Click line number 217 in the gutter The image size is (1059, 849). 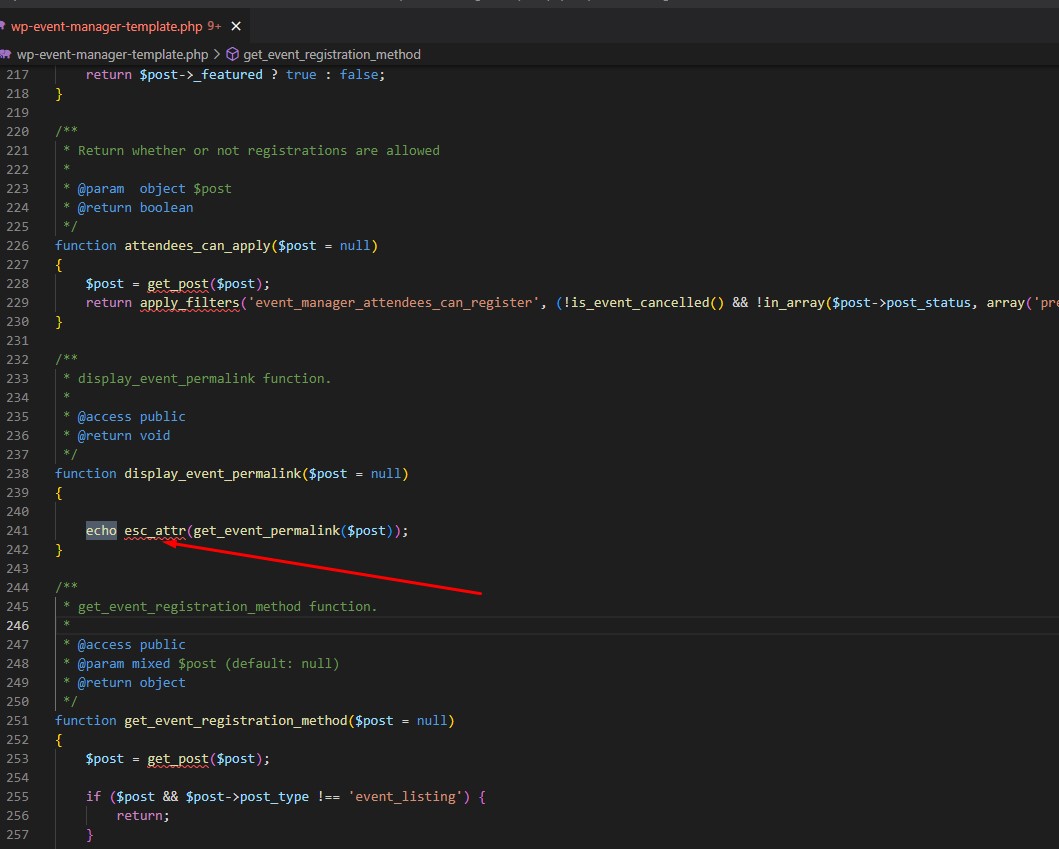18,75
